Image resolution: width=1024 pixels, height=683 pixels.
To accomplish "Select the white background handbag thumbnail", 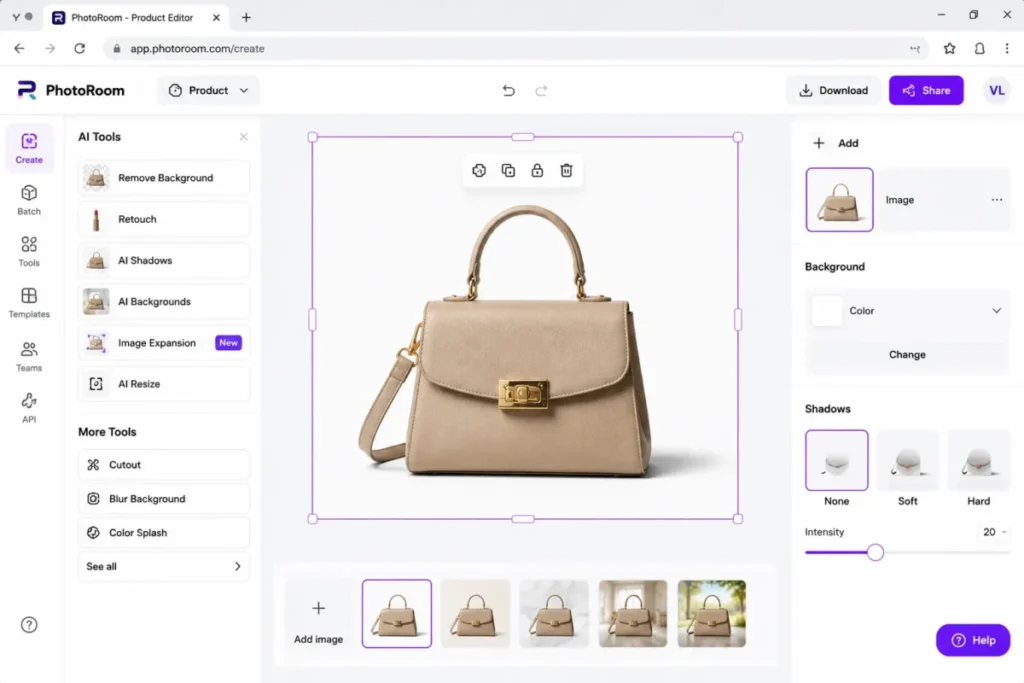I will (396, 613).
